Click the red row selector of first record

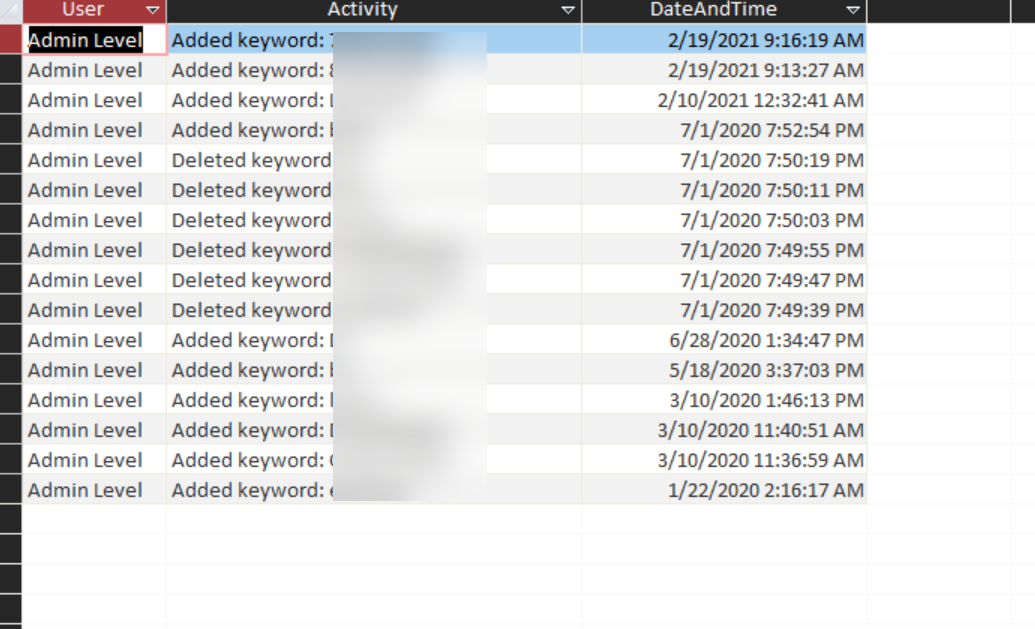click(11, 40)
